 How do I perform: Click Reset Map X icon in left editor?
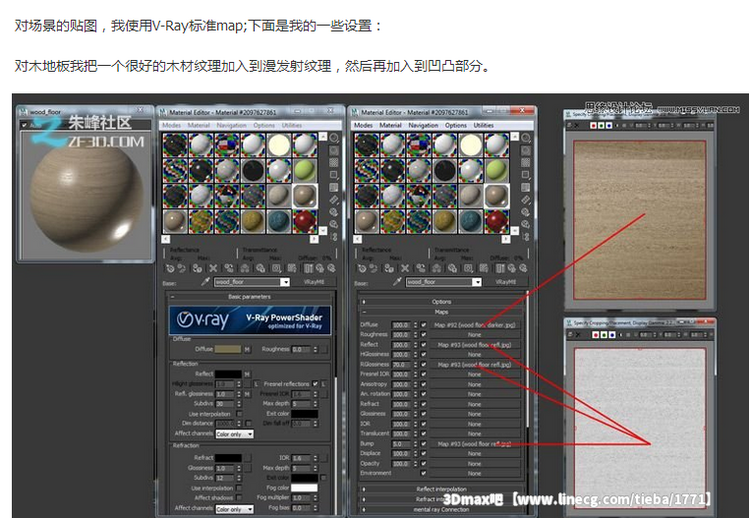pos(213,268)
